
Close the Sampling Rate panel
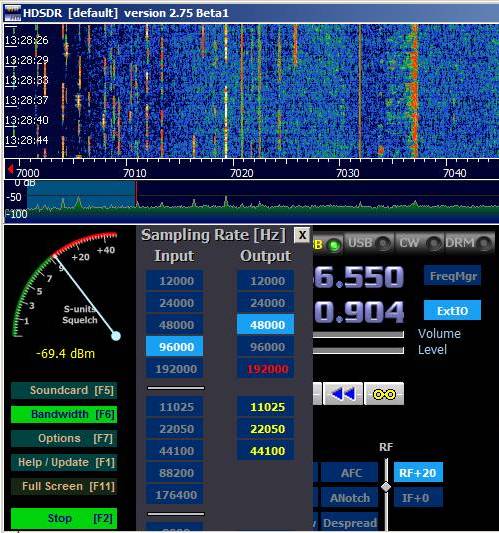302,235
